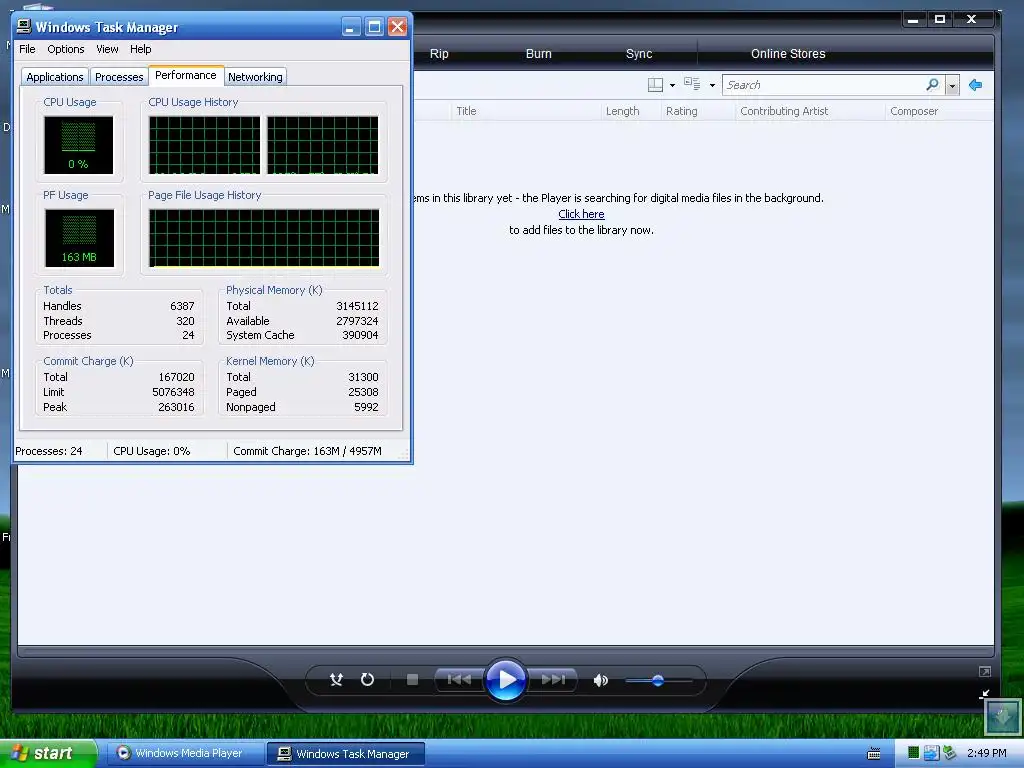Click the layout options icon
The height and width of the screenshot is (768, 1024).
pyautogui.click(x=655, y=85)
